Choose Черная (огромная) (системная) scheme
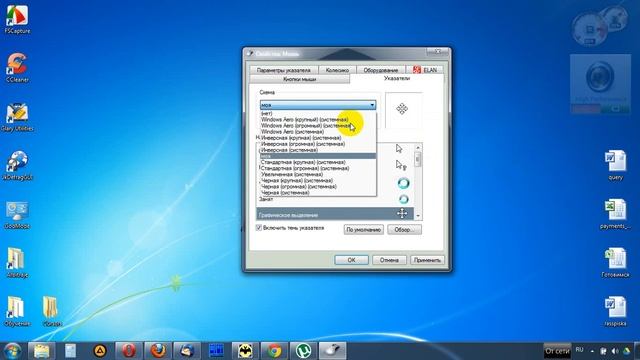This screenshot has width=640, height=360. point(318,187)
